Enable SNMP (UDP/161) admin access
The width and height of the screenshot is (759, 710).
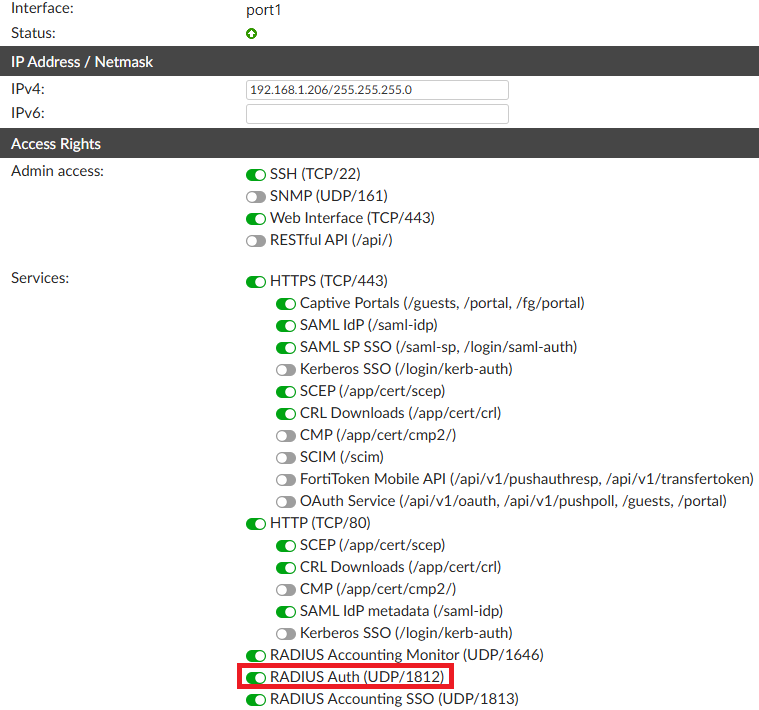(x=256, y=197)
